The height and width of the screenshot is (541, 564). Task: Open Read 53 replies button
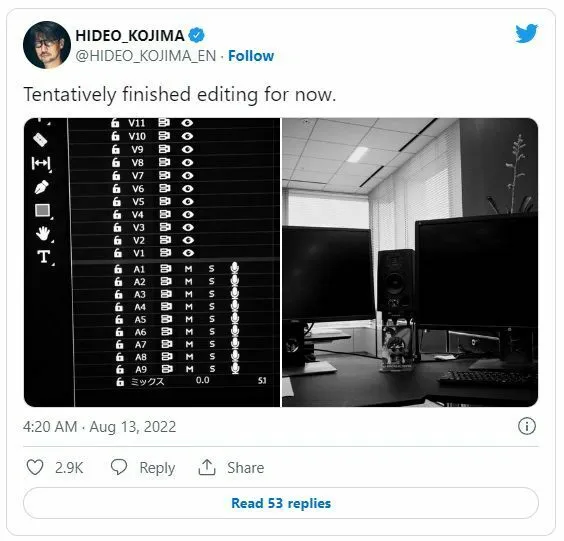[x=281, y=503]
